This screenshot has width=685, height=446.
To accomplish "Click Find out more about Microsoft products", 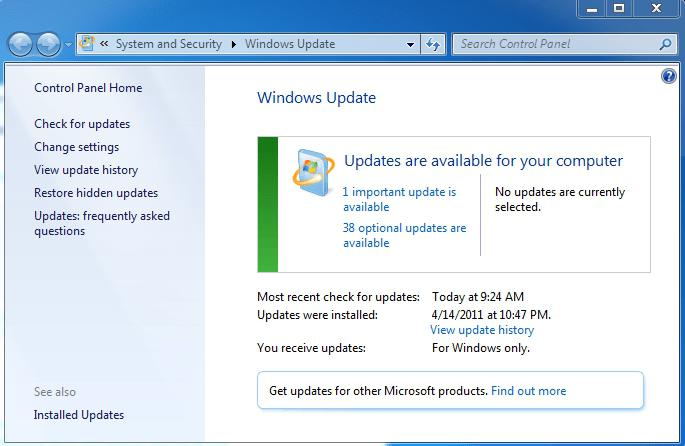I will click(529, 391).
